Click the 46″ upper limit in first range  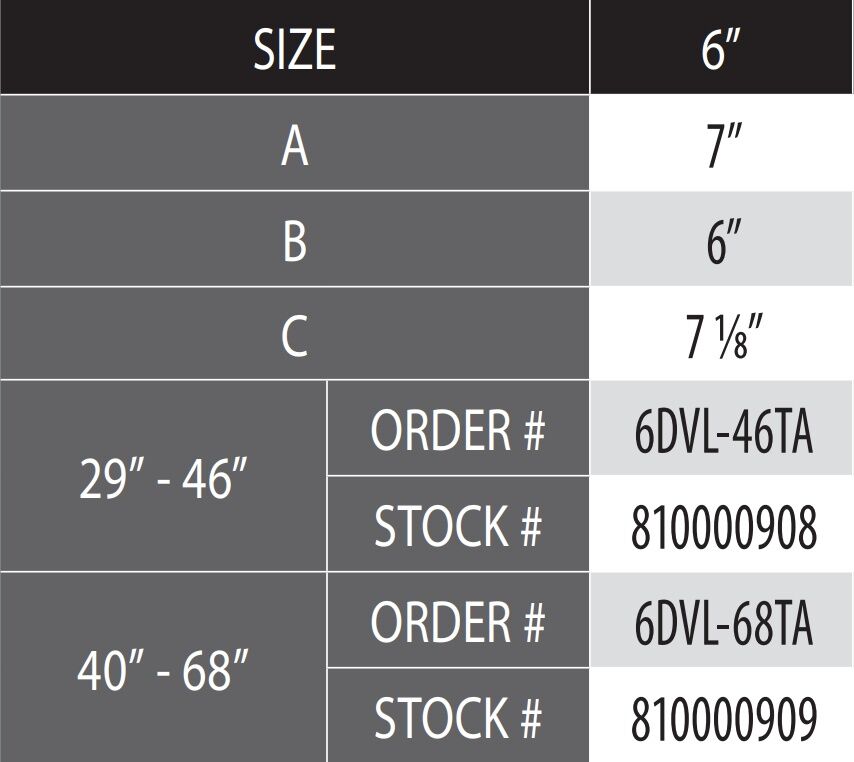coord(214,478)
